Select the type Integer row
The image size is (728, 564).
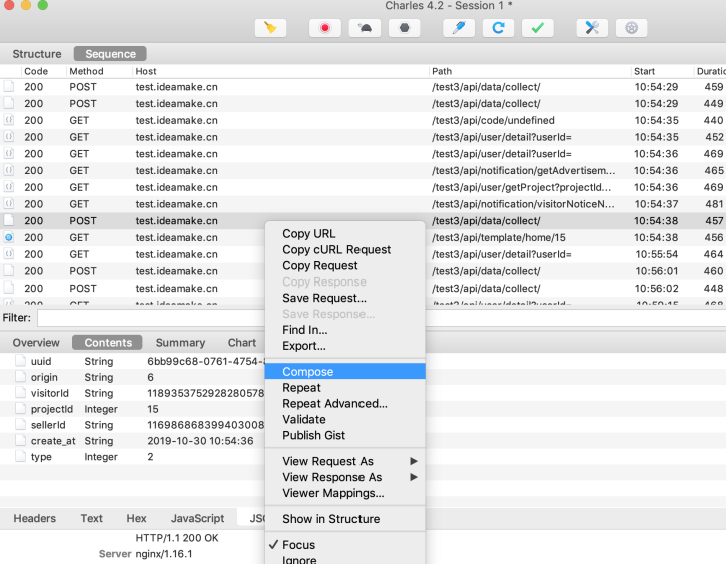pos(132,456)
